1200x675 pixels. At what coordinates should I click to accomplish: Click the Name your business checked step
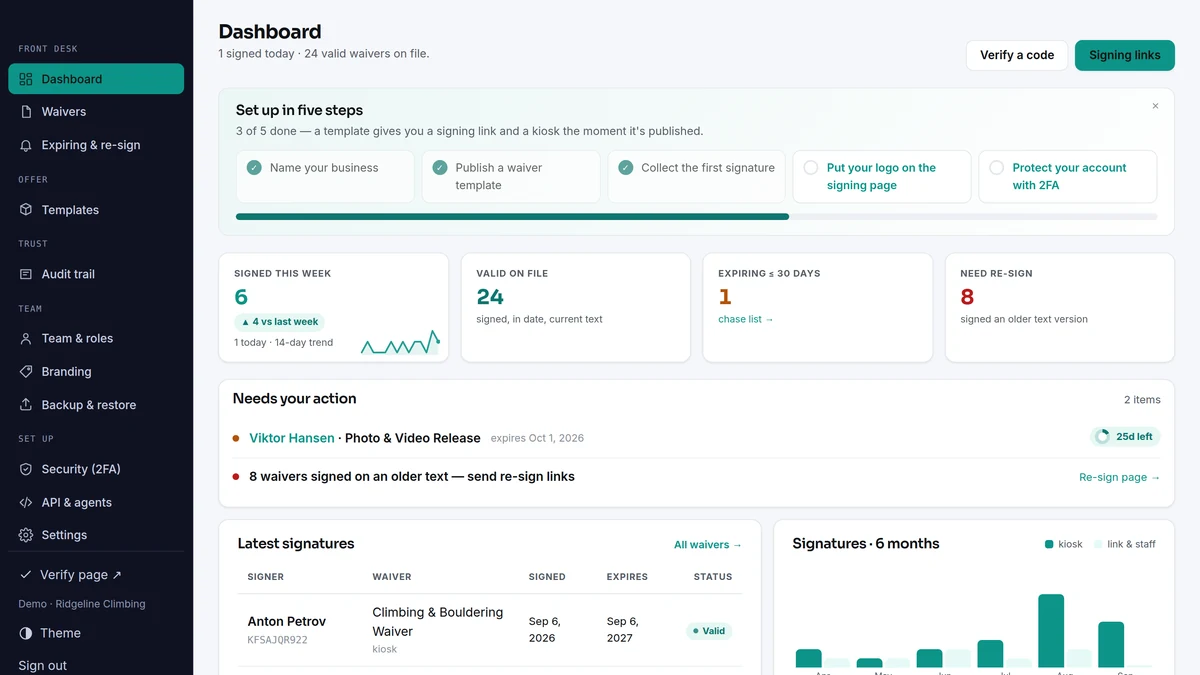pyautogui.click(x=325, y=177)
